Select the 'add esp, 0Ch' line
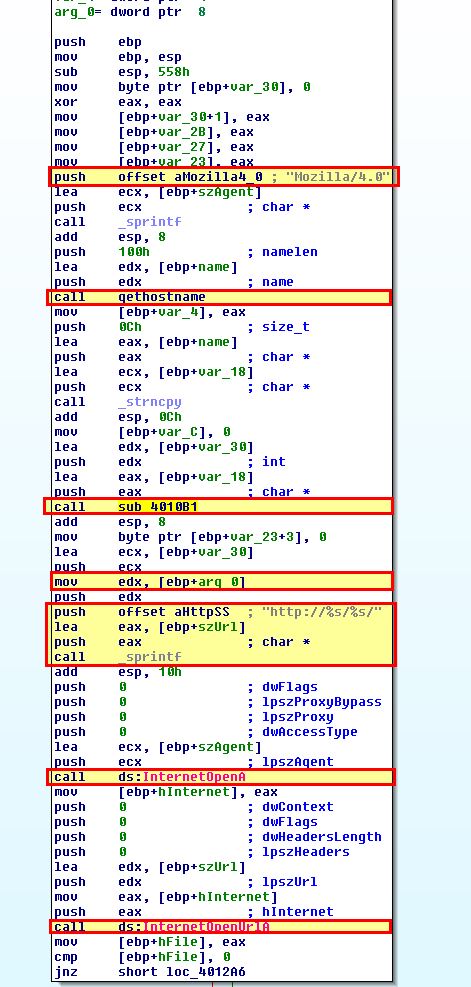 [118, 417]
